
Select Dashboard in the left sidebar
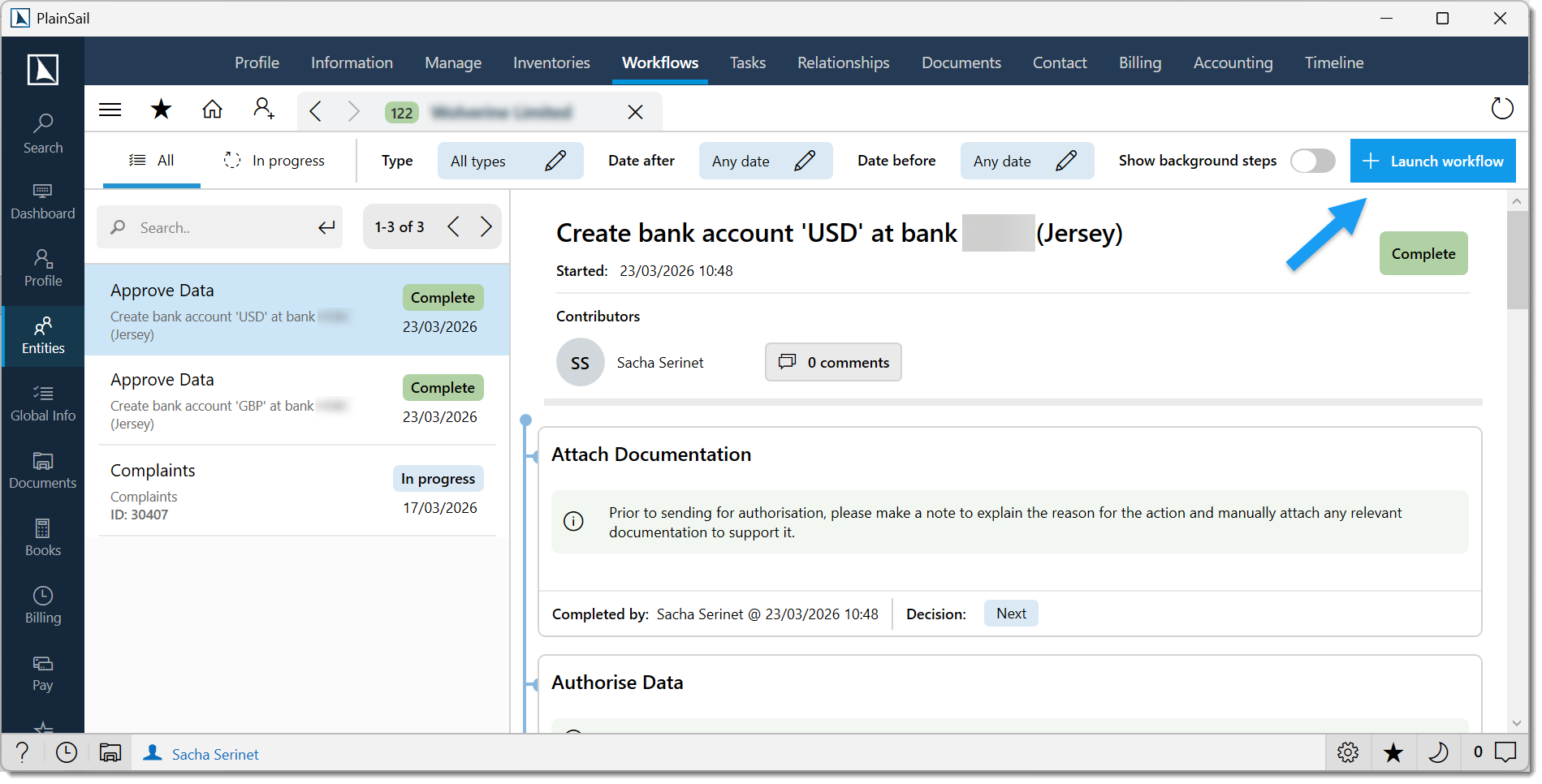(42, 202)
